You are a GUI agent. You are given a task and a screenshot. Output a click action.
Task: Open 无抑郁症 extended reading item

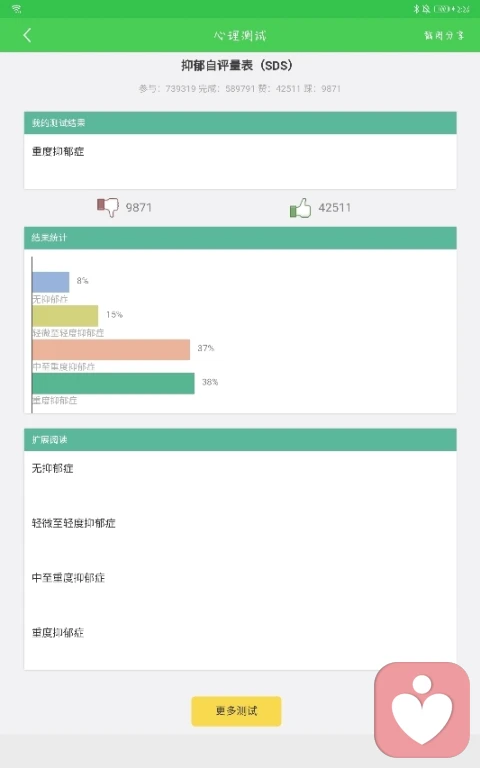[52, 469]
